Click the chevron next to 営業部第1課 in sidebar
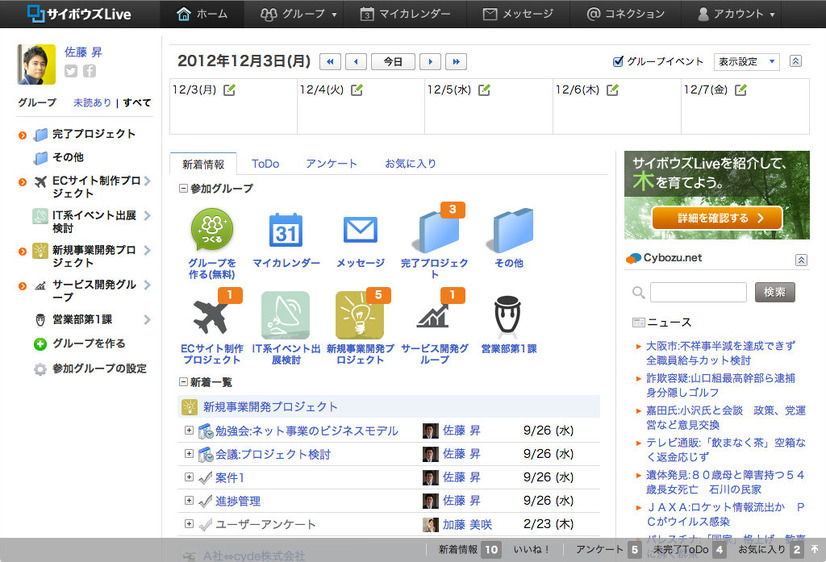 pyautogui.click(x=147, y=320)
